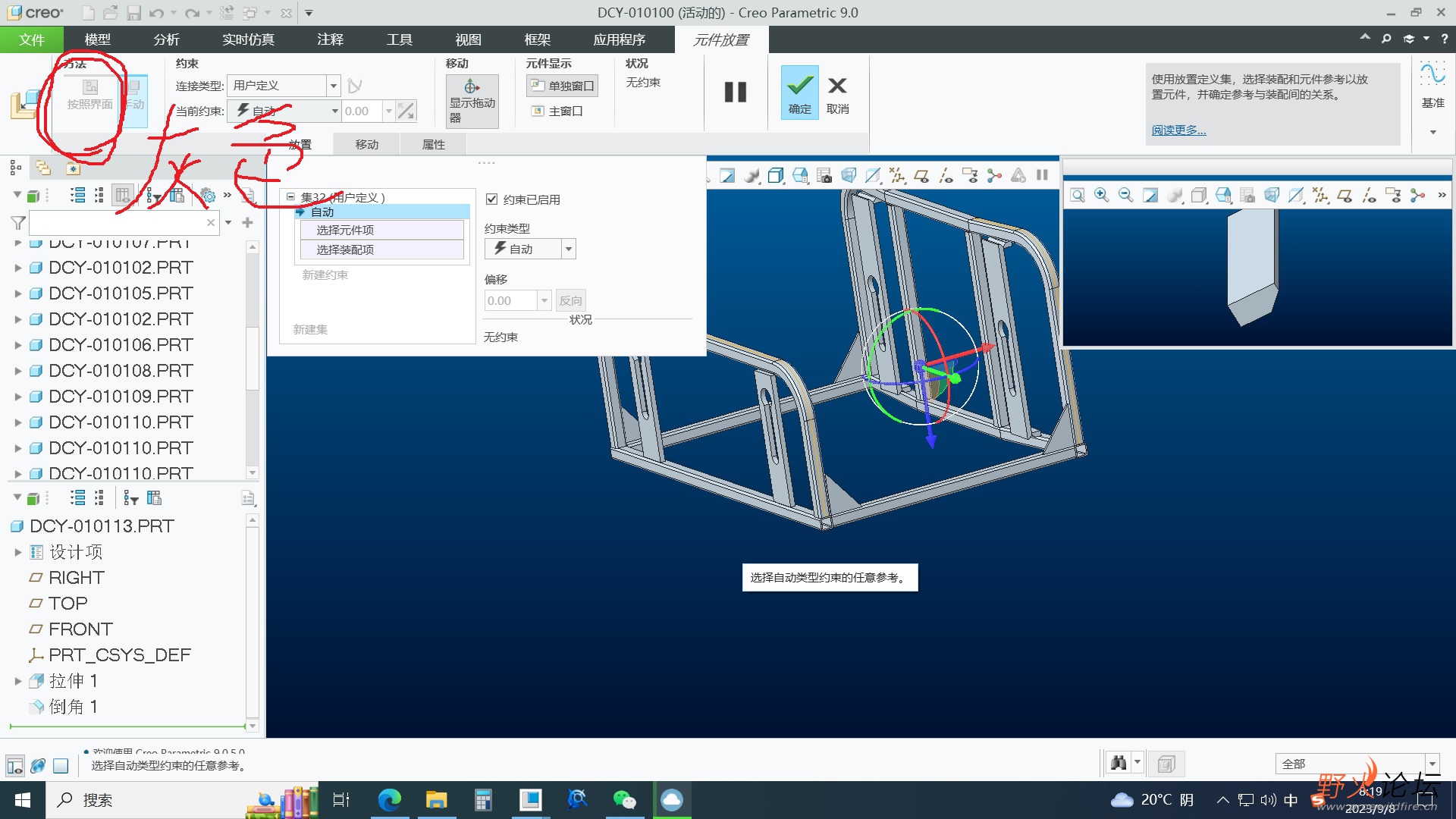Click 选择元件项 reference collector
Viewport: 1456px width, 819px height.
pos(381,230)
